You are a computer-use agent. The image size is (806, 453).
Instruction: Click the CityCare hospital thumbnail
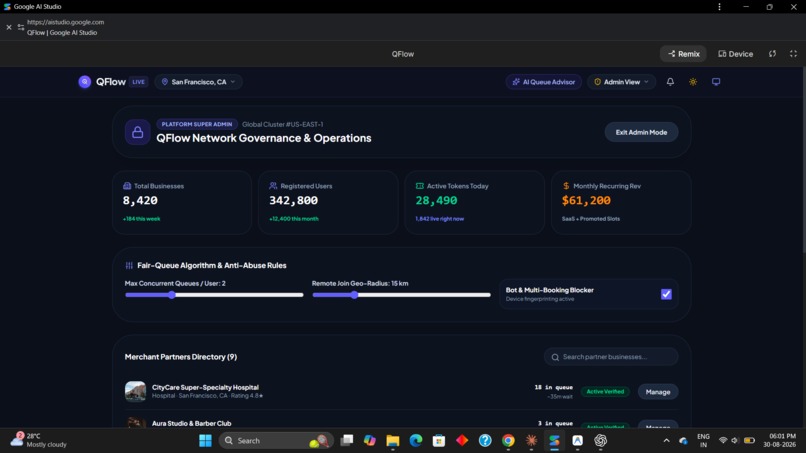(x=135, y=391)
